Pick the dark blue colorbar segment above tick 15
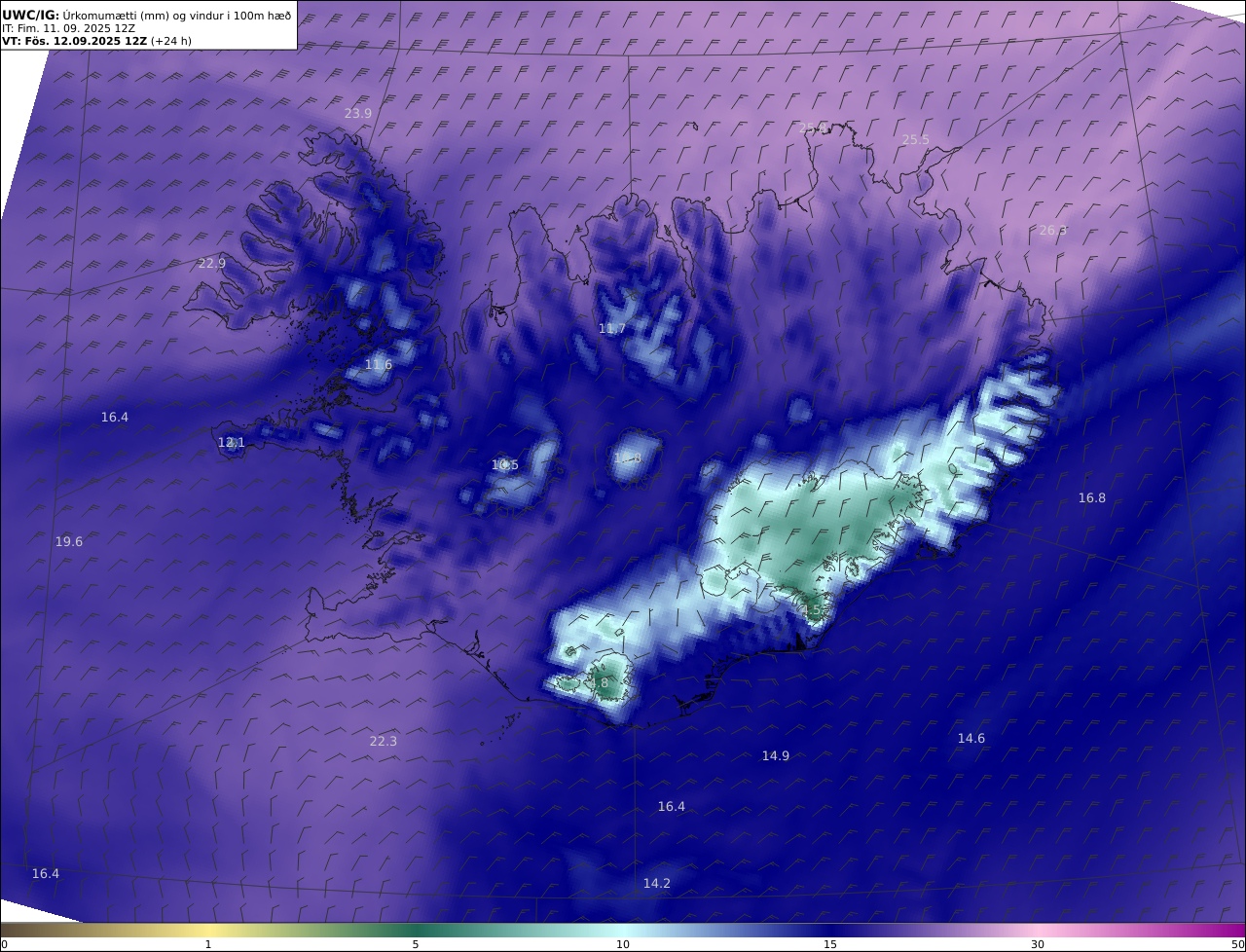Viewport: 1246px width, 952px height. click(830, 930)
